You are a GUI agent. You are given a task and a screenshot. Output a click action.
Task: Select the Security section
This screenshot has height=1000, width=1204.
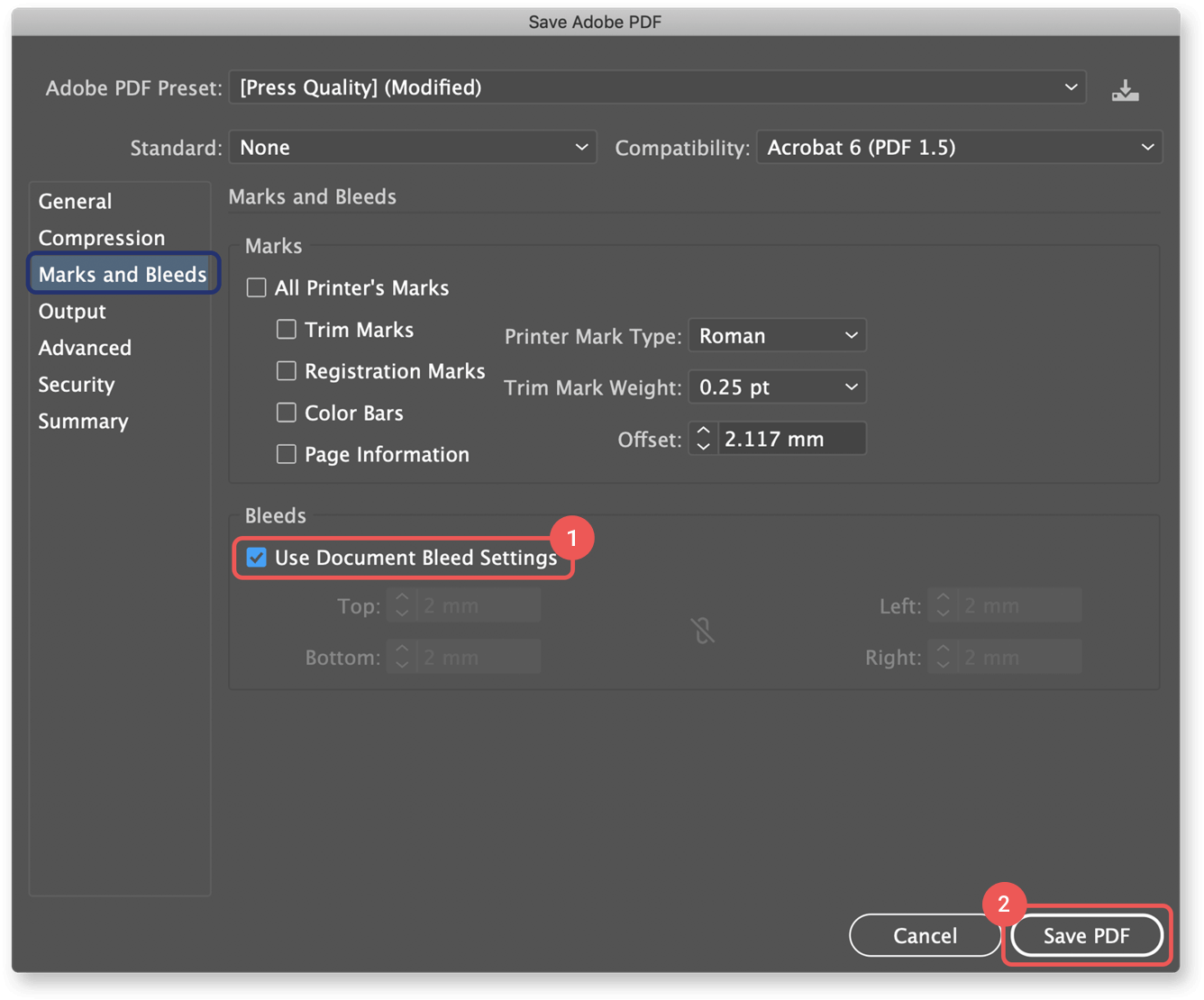click(x=77, y=385)
